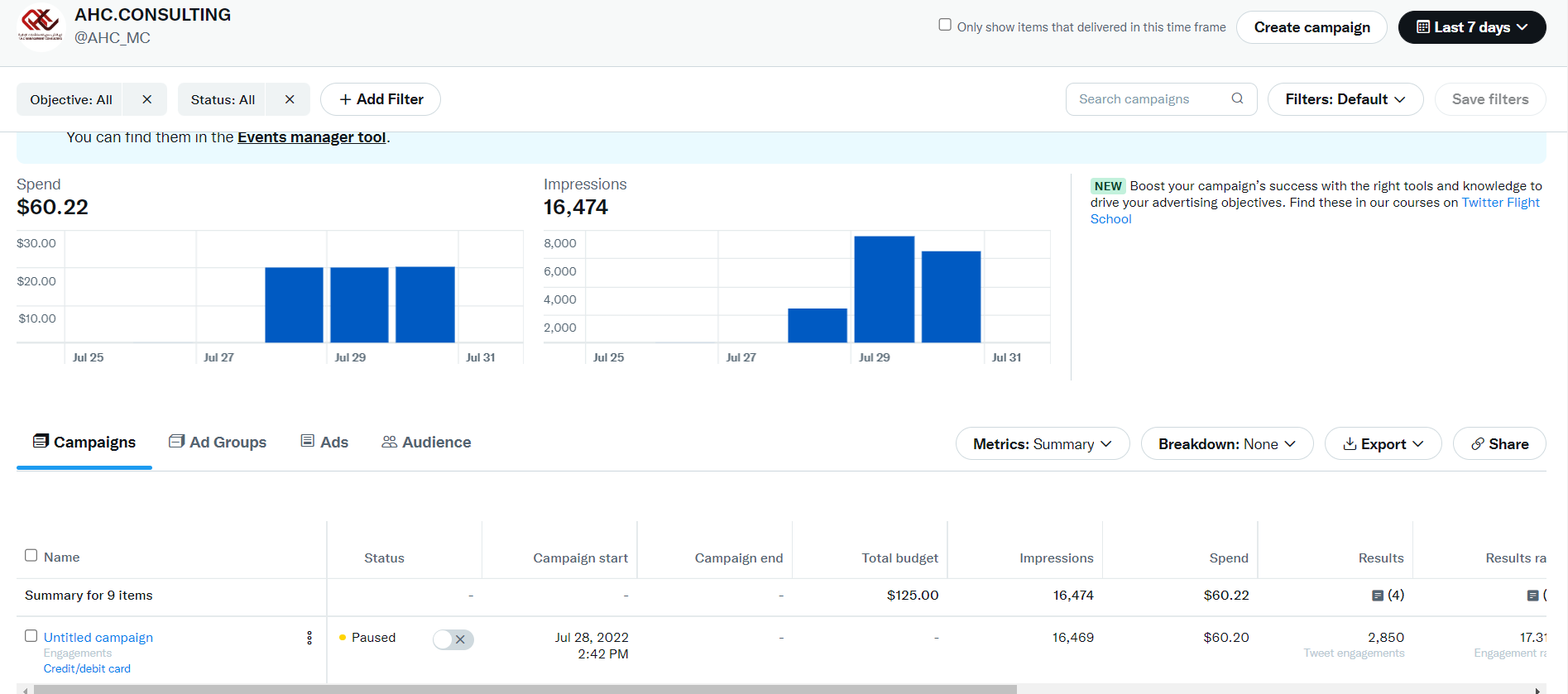1568x694 pixels.
Task: Switch to the Audience tab
Action: pyautogui.click(x=426, y=443)
